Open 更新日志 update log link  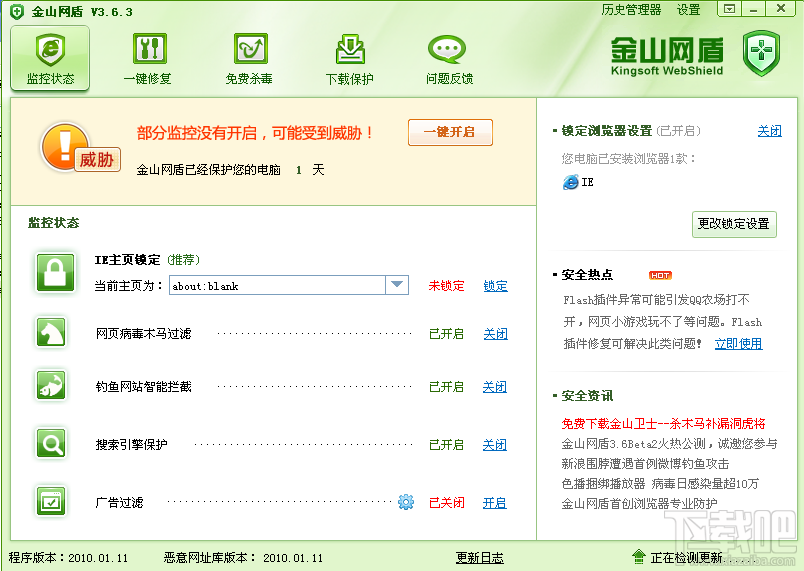point(479,558)
